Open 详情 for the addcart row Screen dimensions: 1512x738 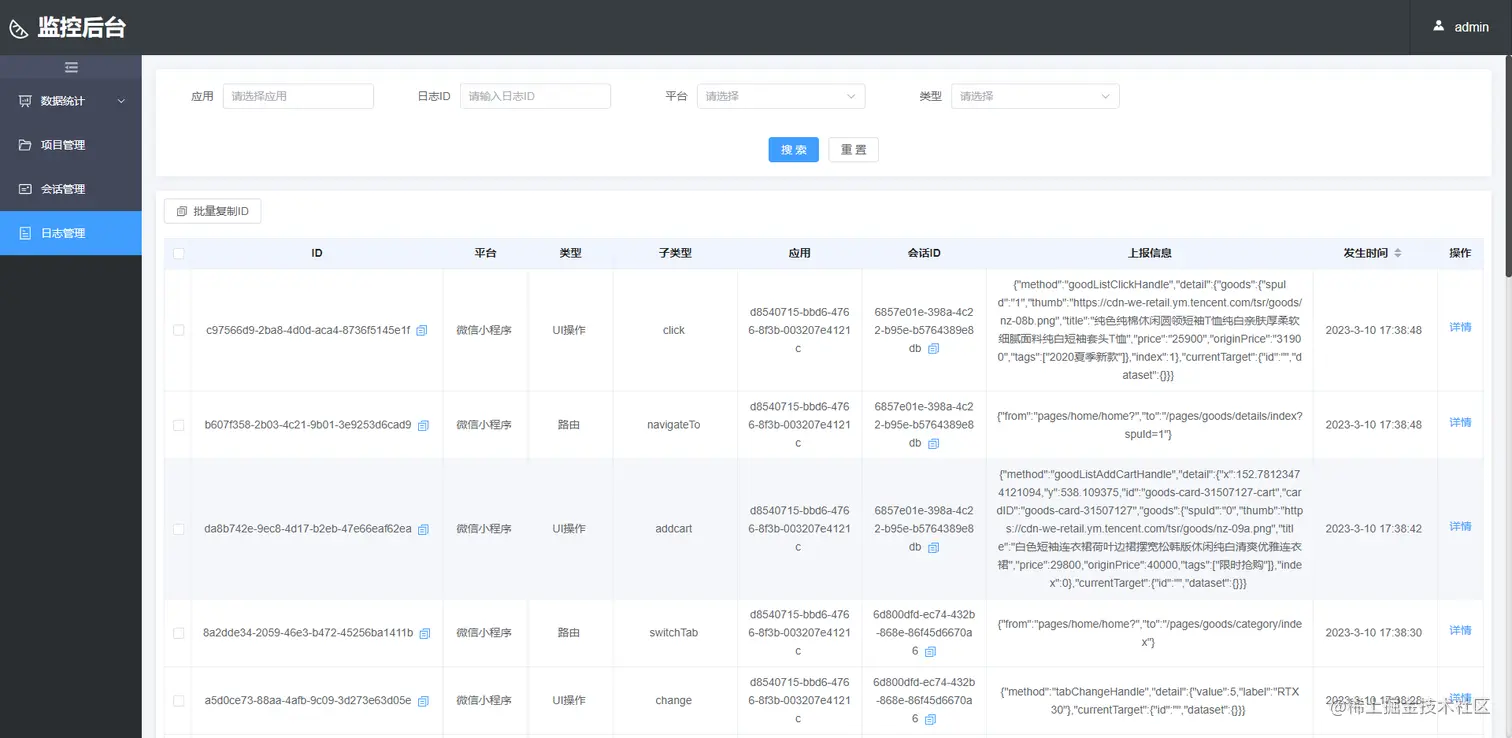pyautogui.click(x=1460, y=526)
